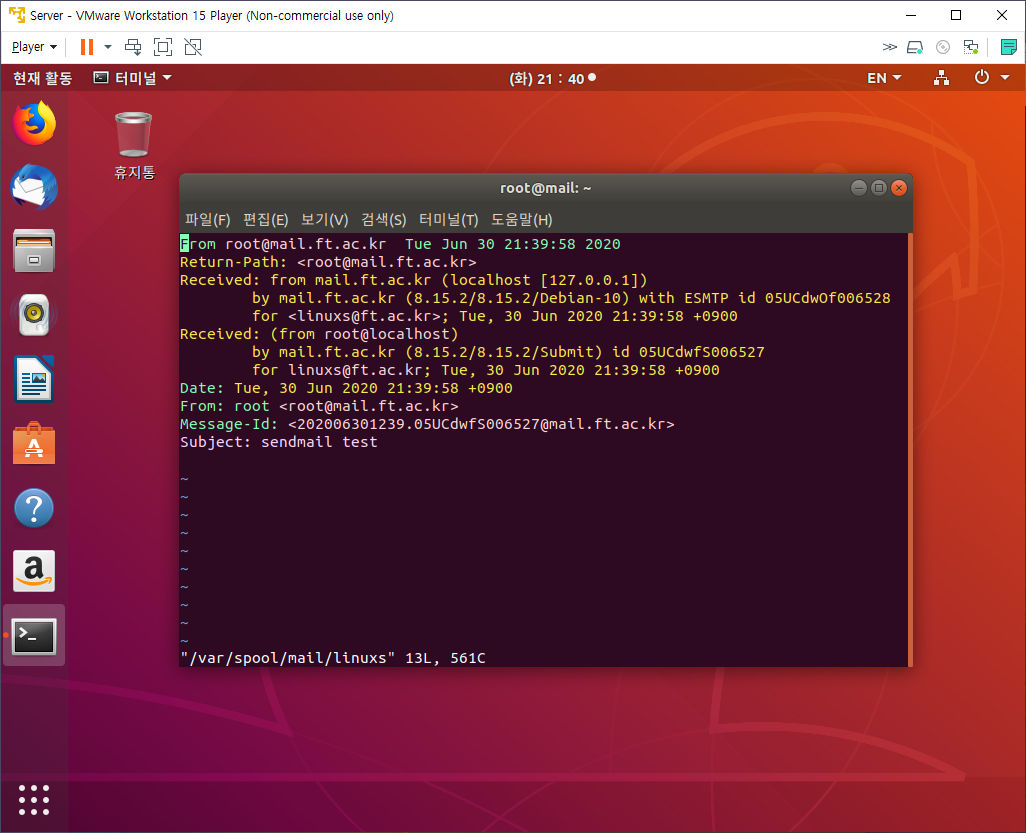Image resolution: width=1026 pixels, height=833 pixels.
Task: Open Ubuntu Software store icon
Action: click(x=34, y=443)
